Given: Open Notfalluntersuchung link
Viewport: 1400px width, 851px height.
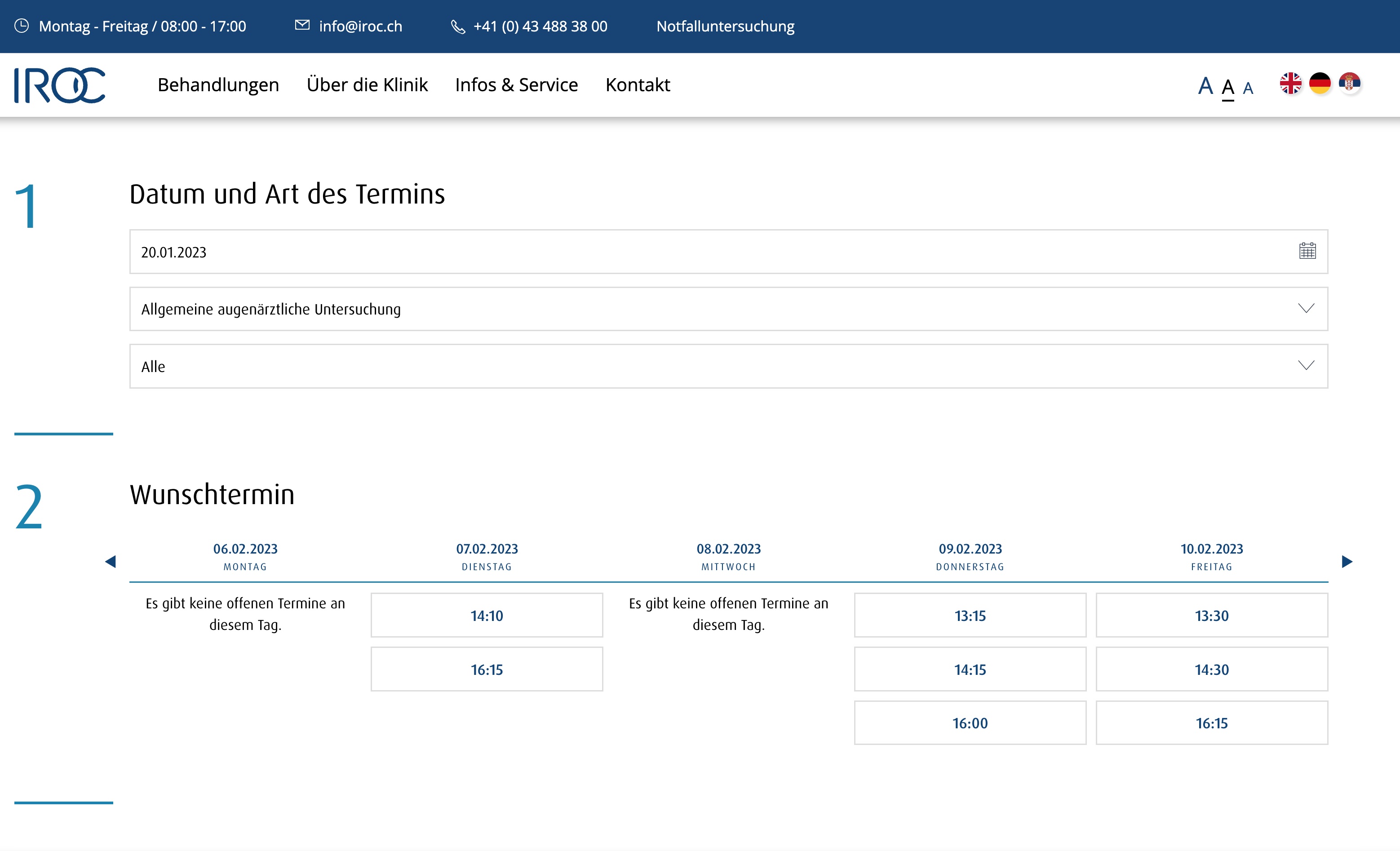Looking at the screenshot, I should point(725,26).
